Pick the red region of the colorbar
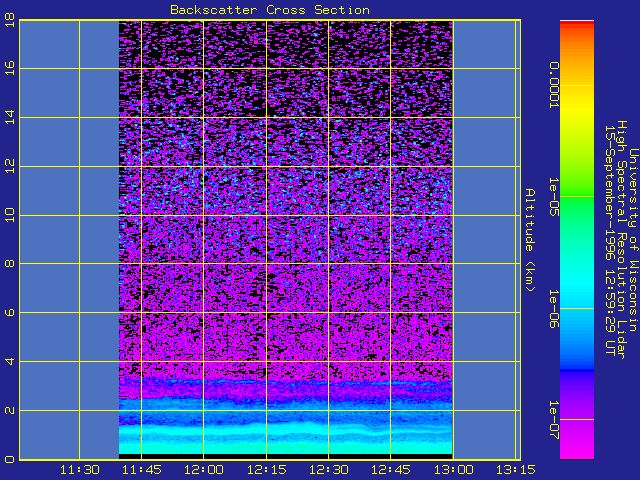 click(577, 25)
